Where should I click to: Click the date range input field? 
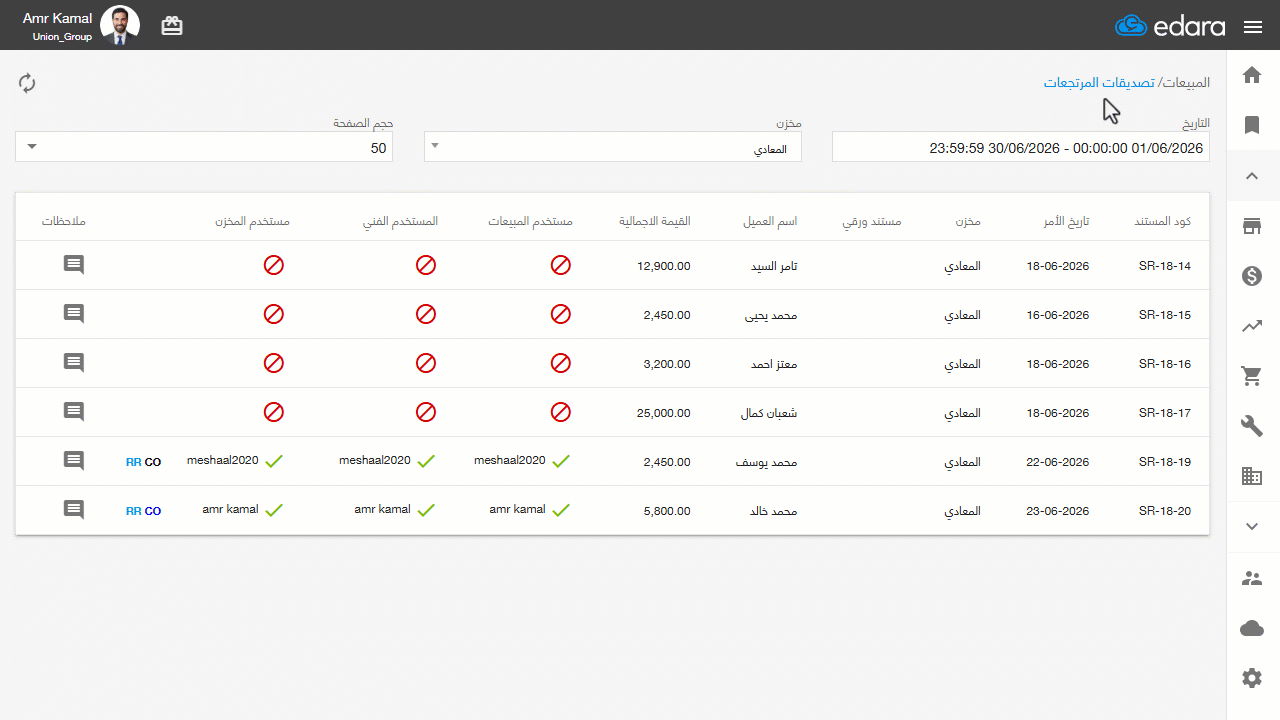[1021, 147]
